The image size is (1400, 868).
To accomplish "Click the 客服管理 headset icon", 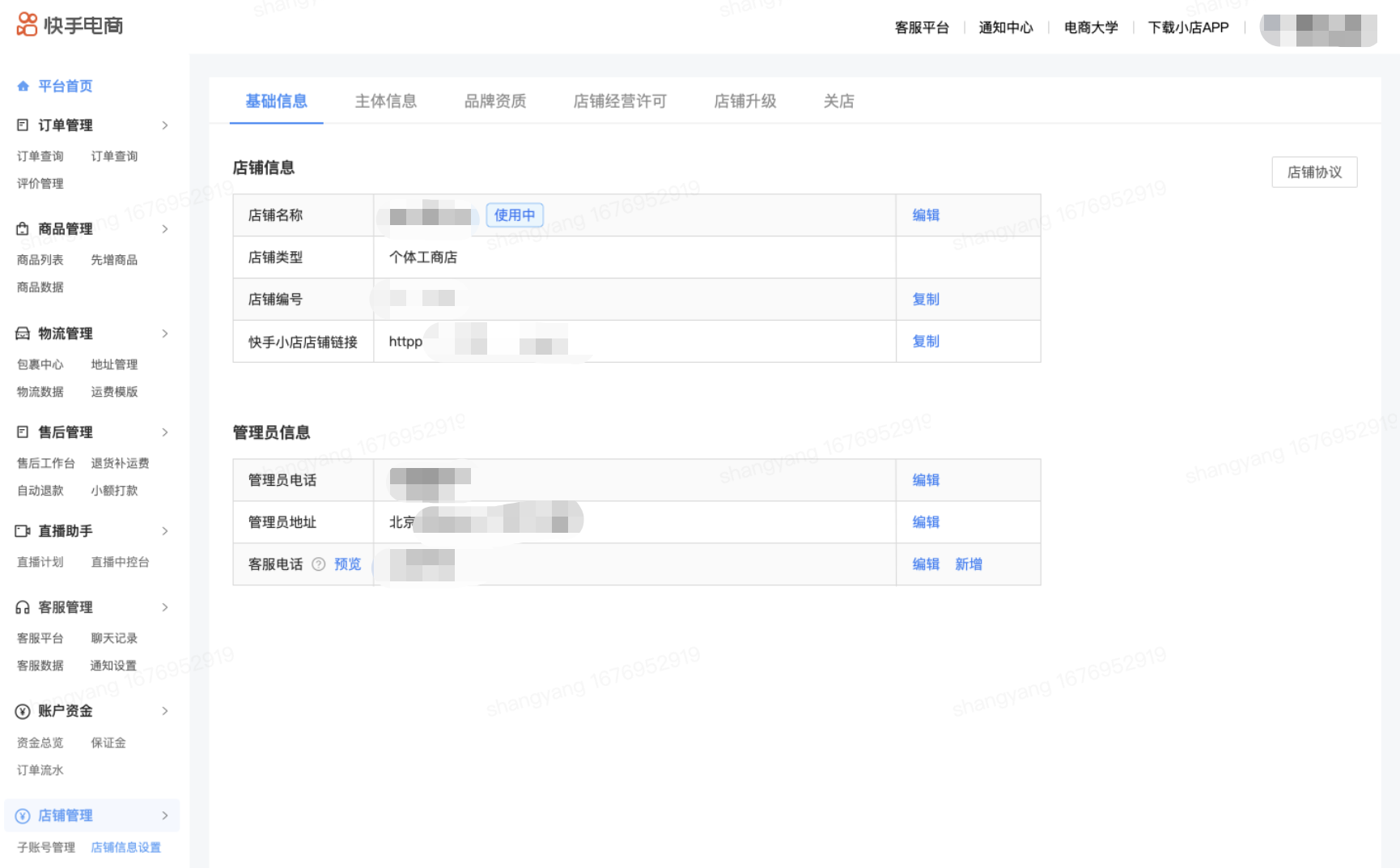I will [23, 607].
